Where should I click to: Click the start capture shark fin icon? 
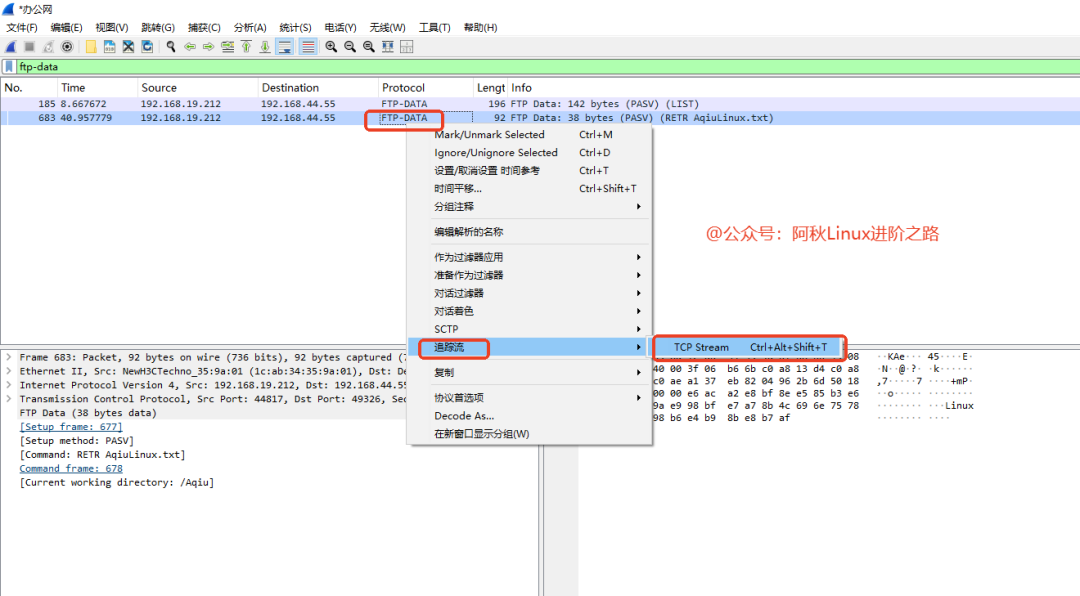[x=11, y=46]
